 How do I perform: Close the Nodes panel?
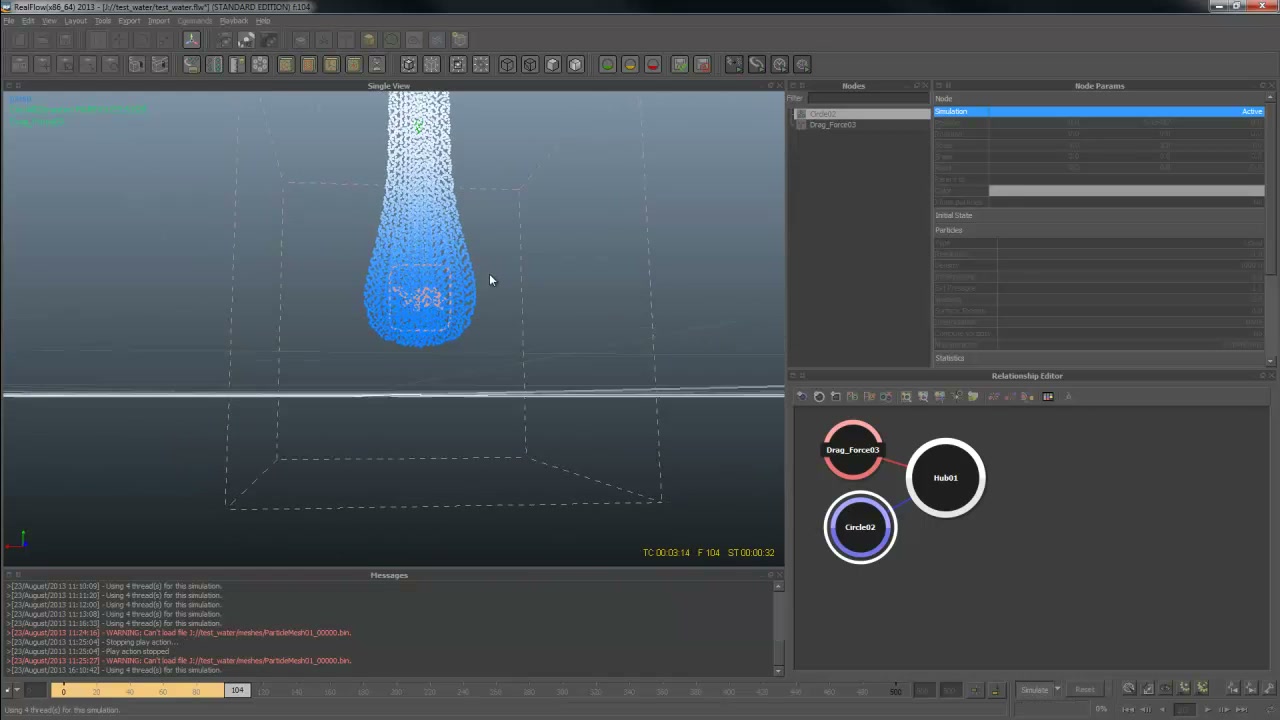tap(925, 86)
